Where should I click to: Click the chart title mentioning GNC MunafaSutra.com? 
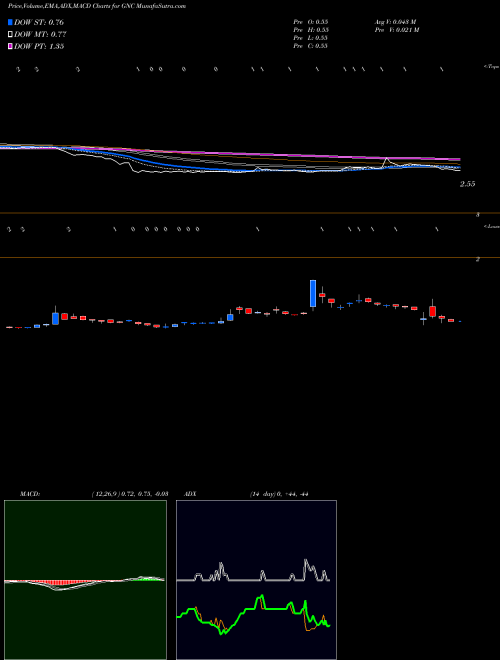[96, 6]
